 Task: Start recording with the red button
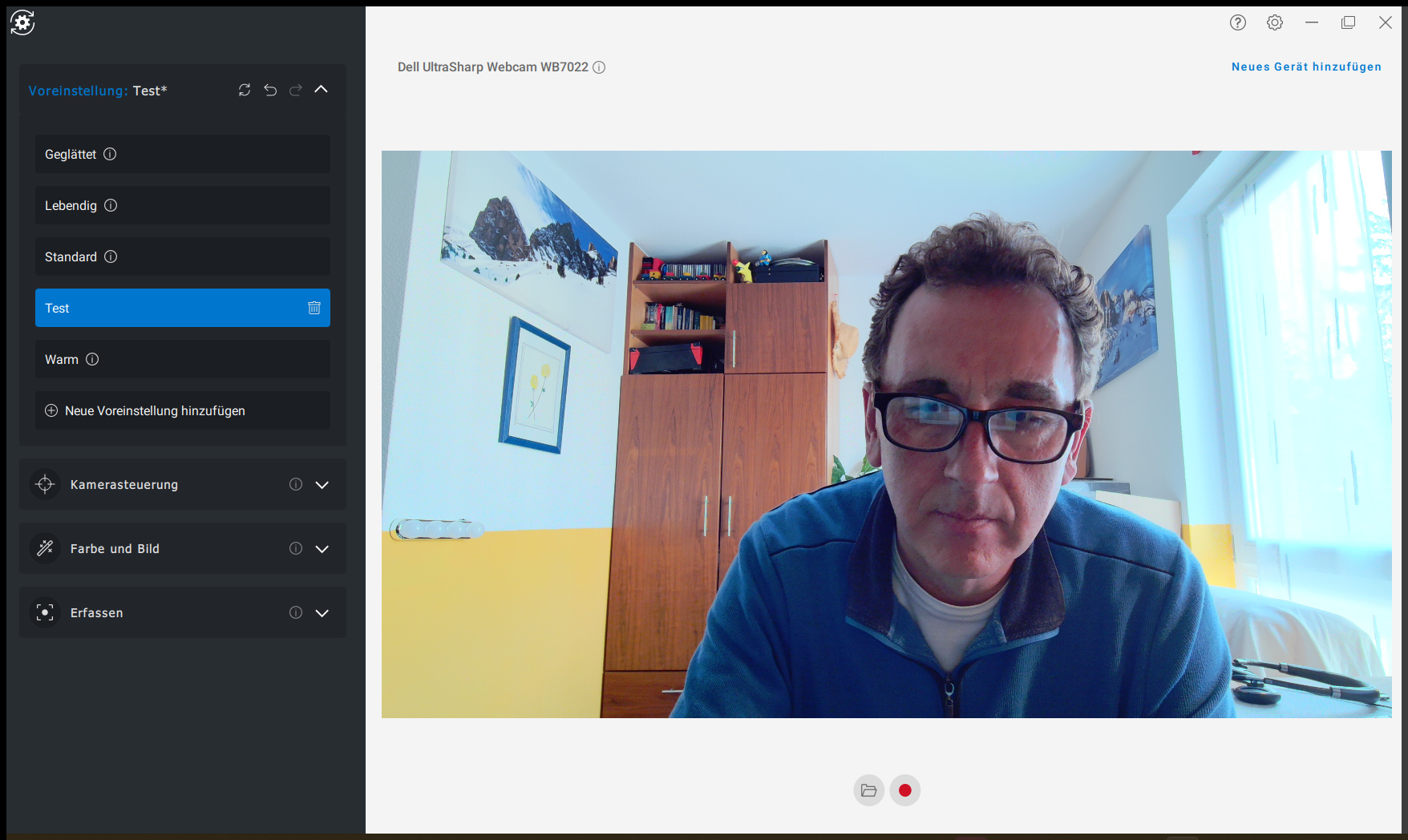pyautogui.click(x=905, y=790)
